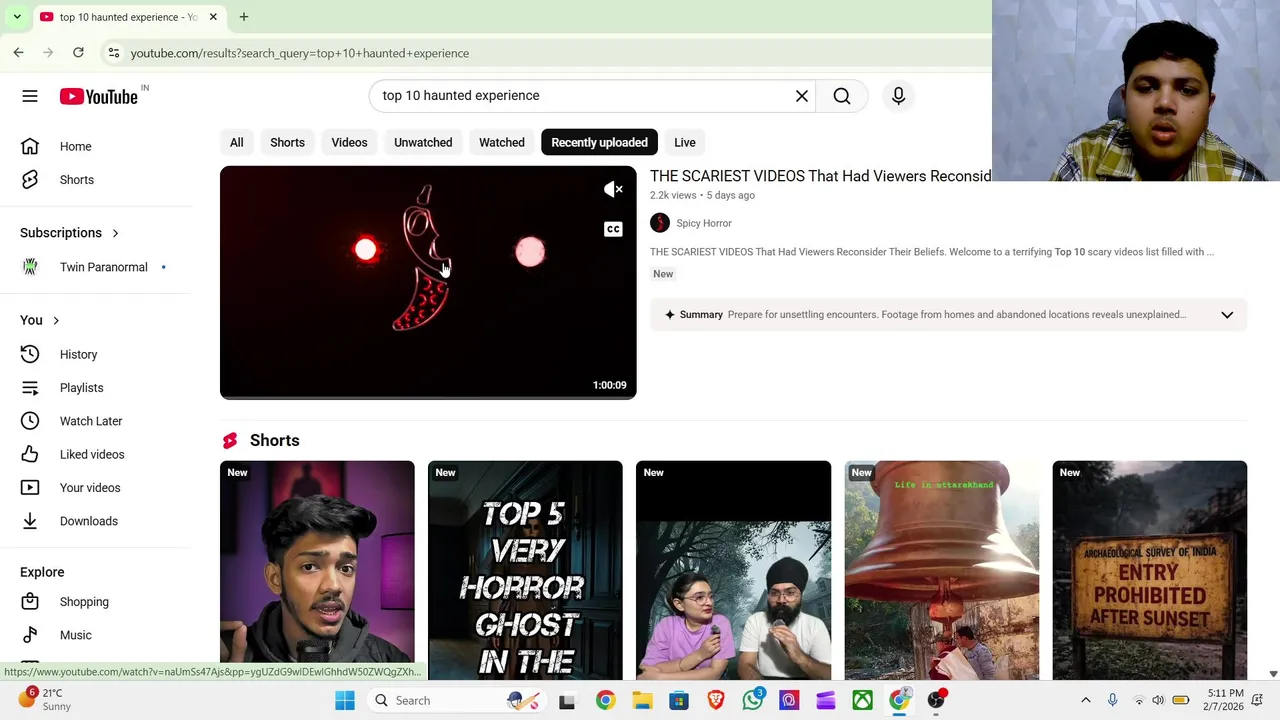This screenshot has width=1280, height=720.
Task: Click the browser address bar URL
Action: 300,53
